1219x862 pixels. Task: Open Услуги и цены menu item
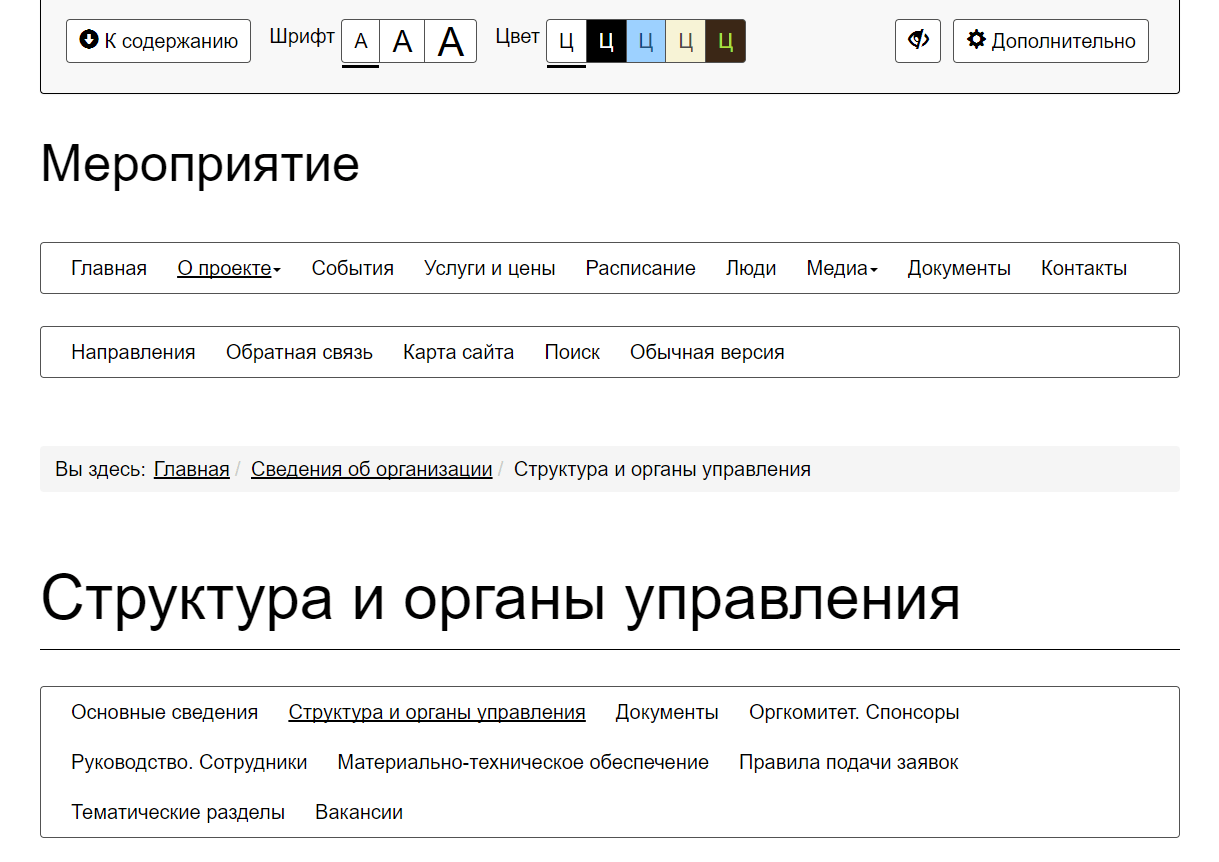489,268
